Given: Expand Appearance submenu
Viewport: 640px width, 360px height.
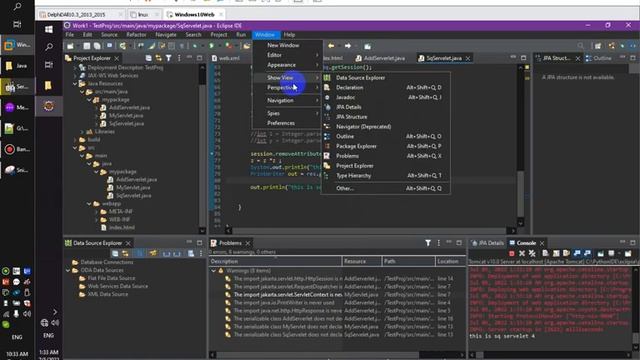Looking at the screenshot, I should click(x=287, y=65).
